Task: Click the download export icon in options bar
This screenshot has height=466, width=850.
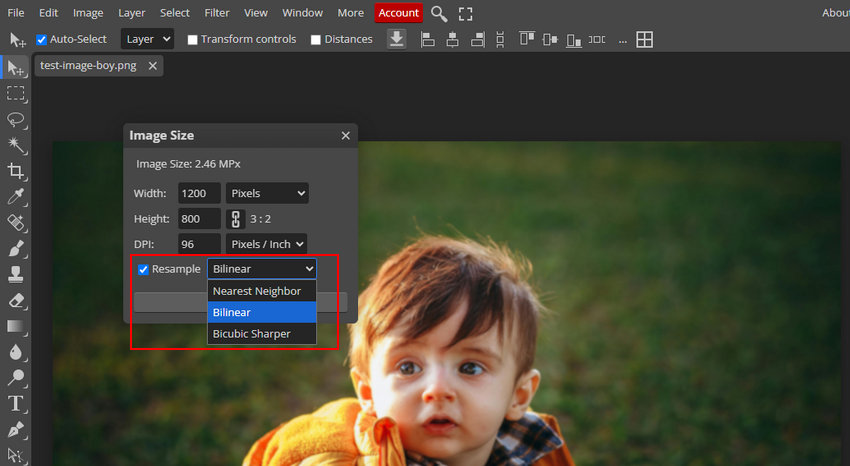Action: [397, 39]
